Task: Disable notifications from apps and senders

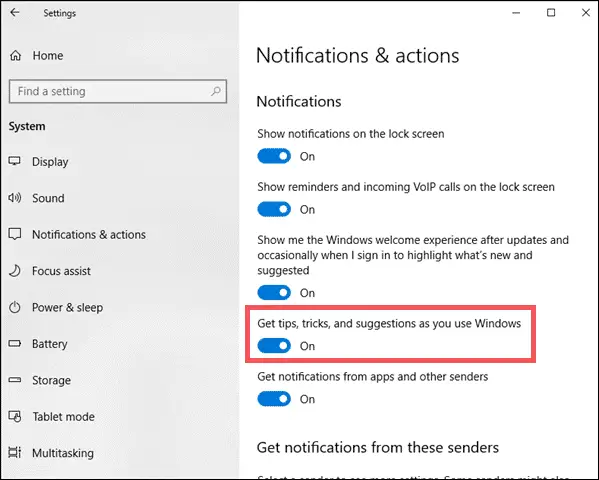Action: click(x=274, y=399)
